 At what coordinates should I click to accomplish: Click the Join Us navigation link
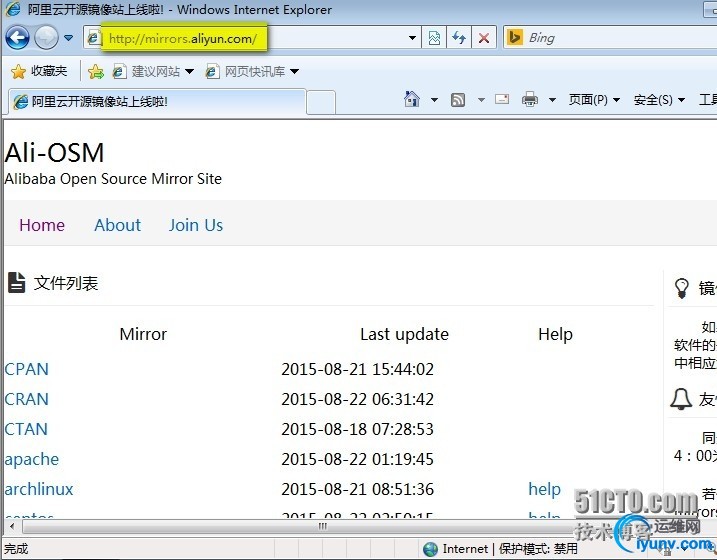tap(196, 225)
